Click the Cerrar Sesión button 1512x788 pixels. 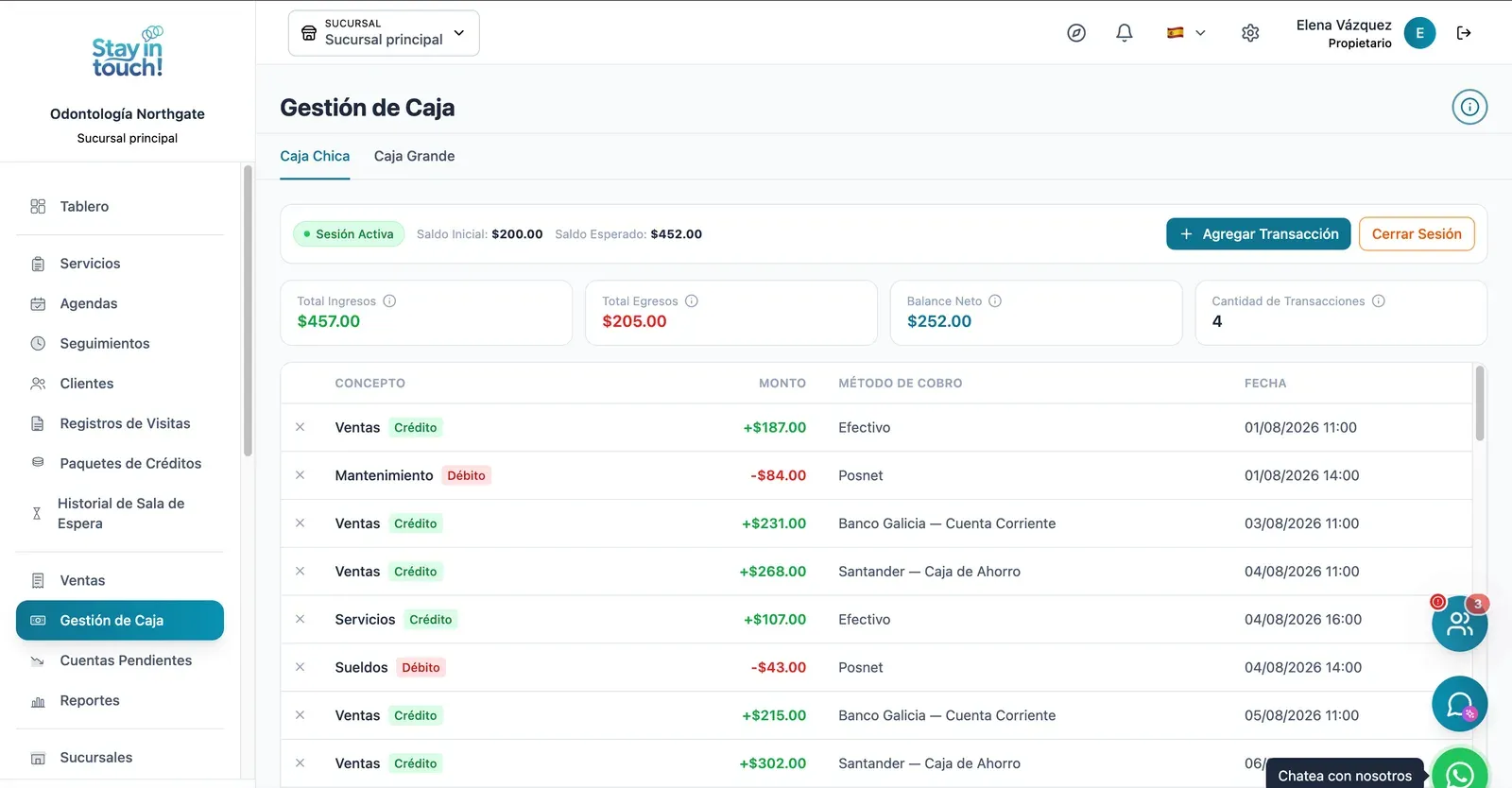click(x=1417, y=234)
